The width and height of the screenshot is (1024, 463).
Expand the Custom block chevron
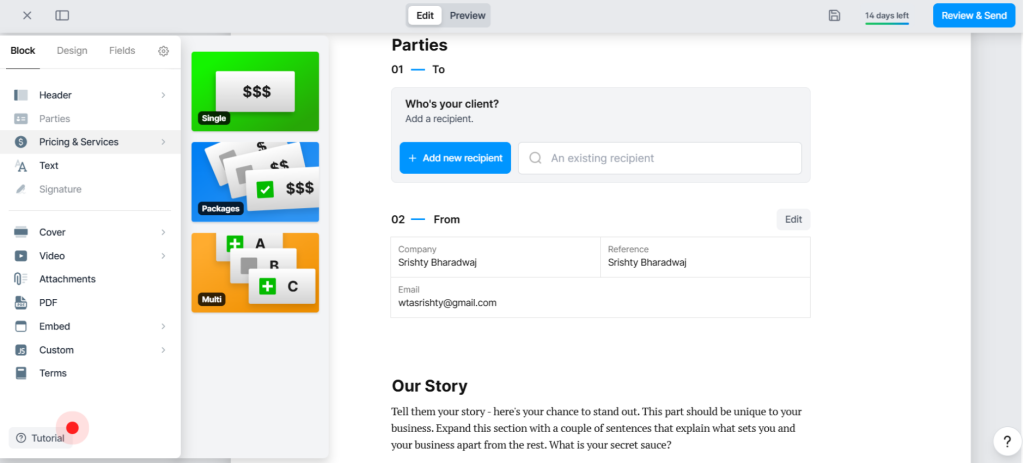pos(163,350)
